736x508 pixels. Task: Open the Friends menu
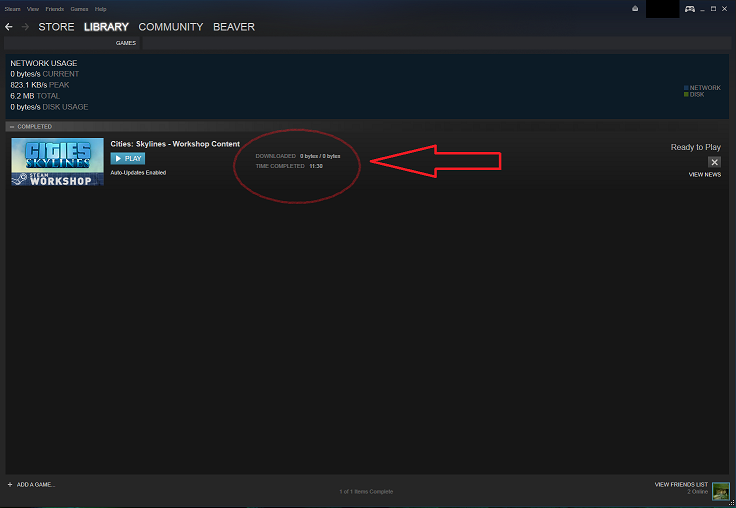[x=54, y=9]
